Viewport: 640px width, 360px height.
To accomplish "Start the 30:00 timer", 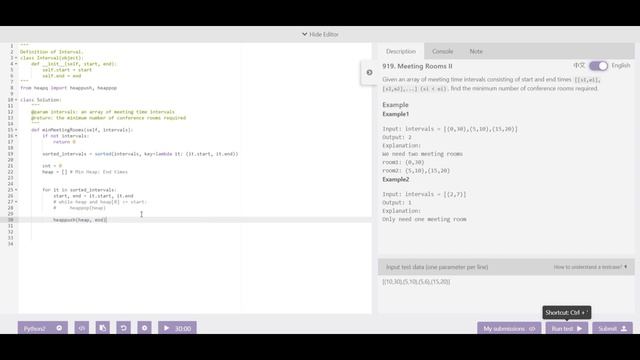I will (x=177, y=328).
